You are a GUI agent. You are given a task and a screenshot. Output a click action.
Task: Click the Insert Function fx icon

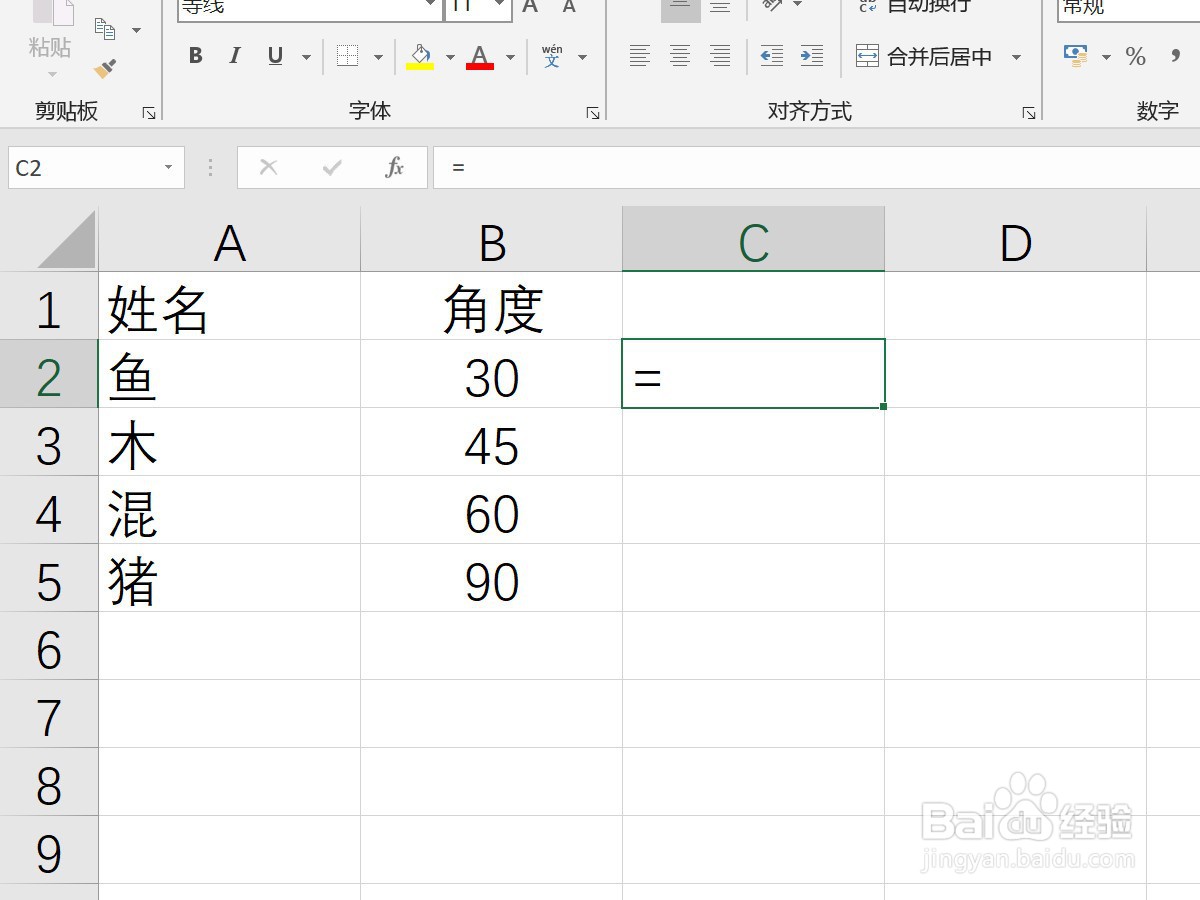tap(394, 167)
